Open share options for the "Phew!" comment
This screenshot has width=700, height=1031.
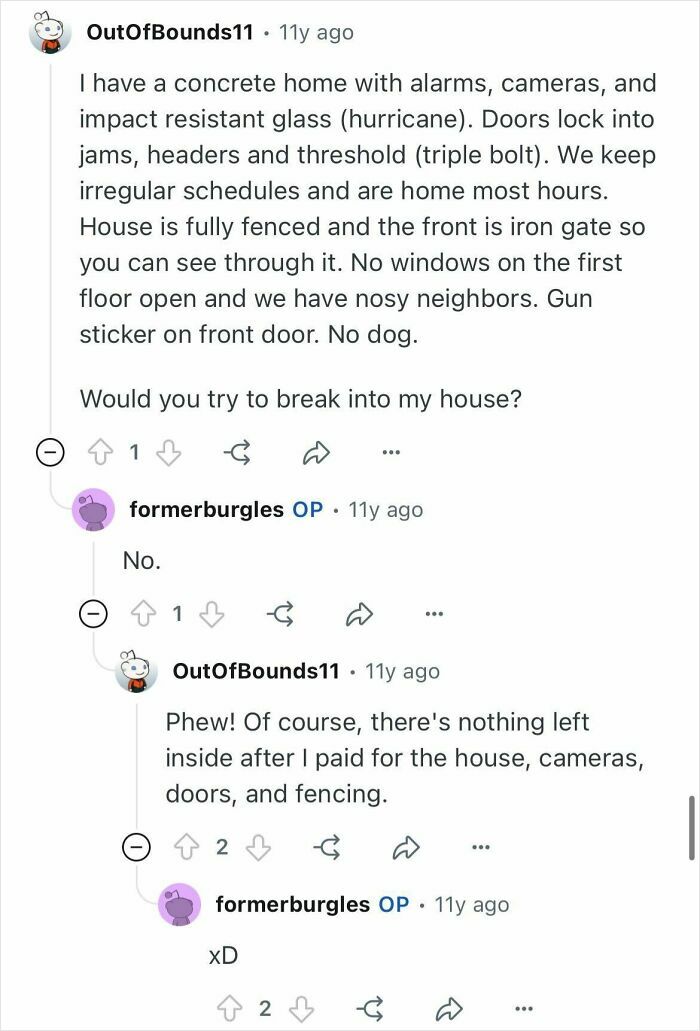(404, 845)
